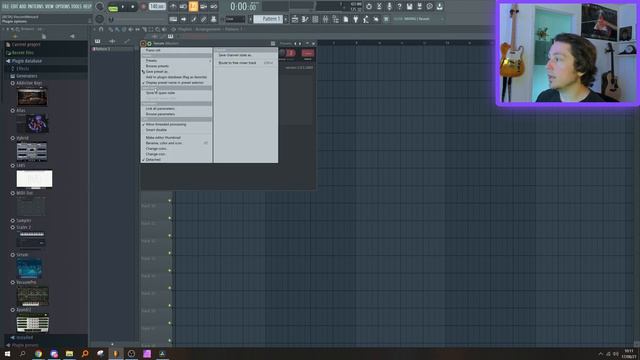The image size is (640, 360).
Task: Click the help question mark icon
Action: tap(399, 7)
